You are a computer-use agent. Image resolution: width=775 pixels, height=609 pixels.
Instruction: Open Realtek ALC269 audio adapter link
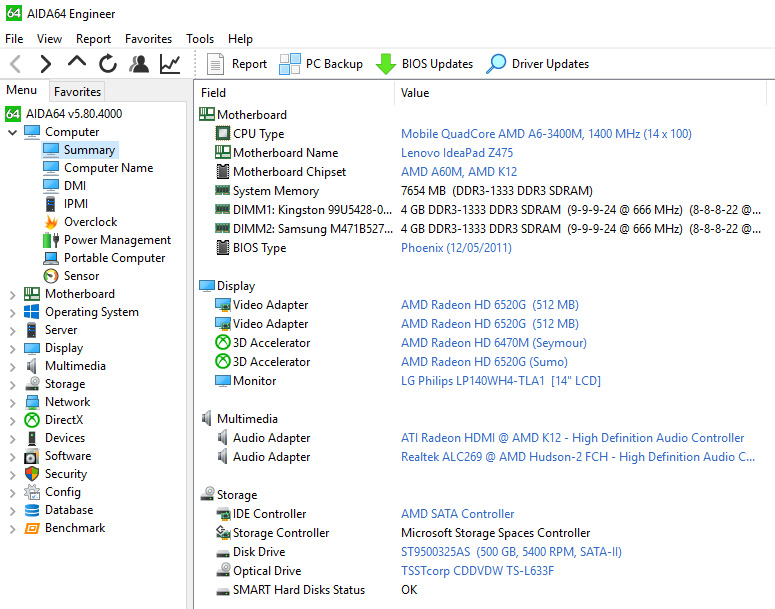[x=578, y=457]
